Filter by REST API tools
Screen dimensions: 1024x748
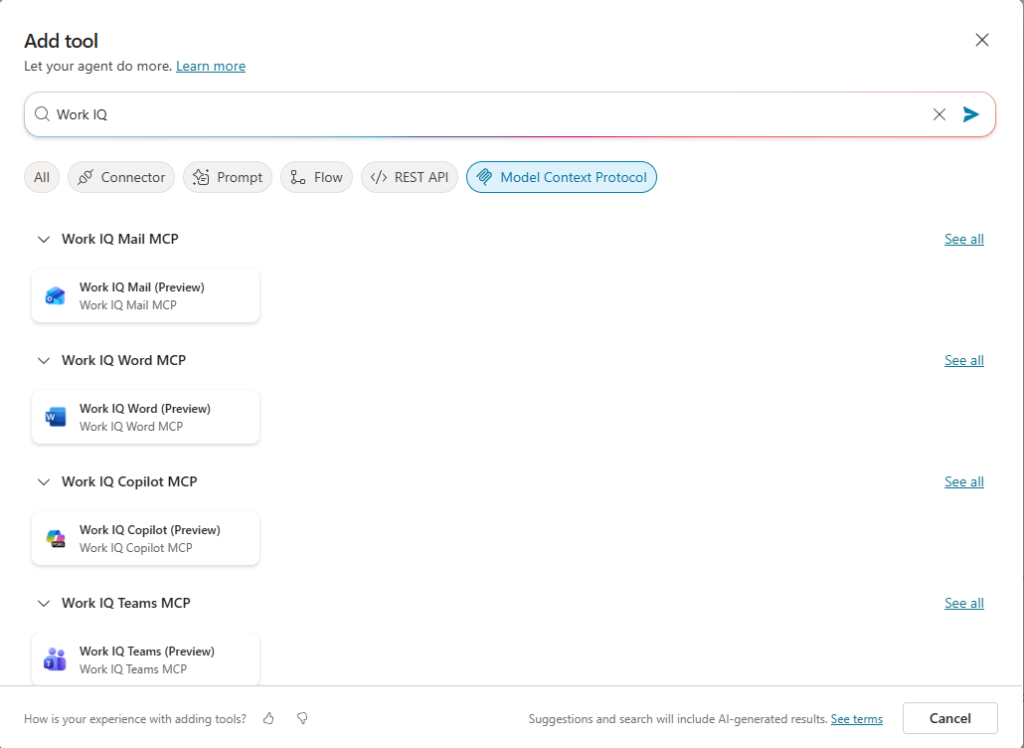pos(409,177)
